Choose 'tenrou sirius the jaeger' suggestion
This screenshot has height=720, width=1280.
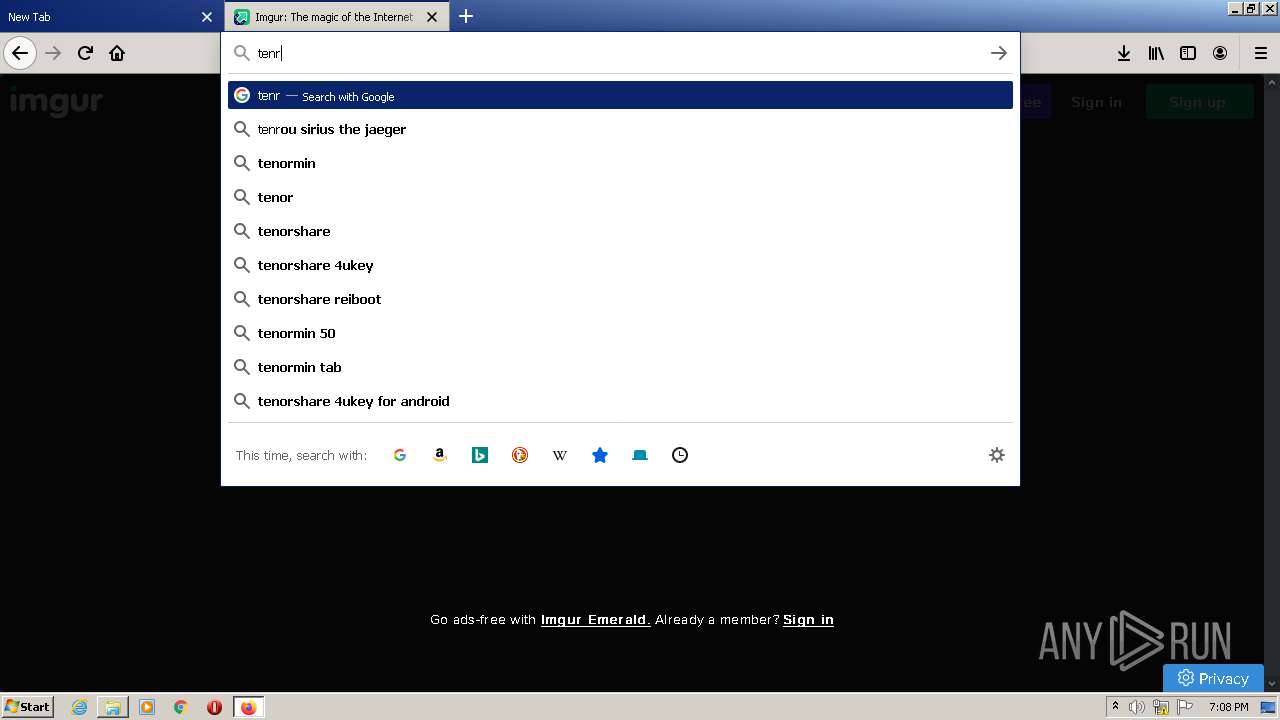click(x=620, y=129)
